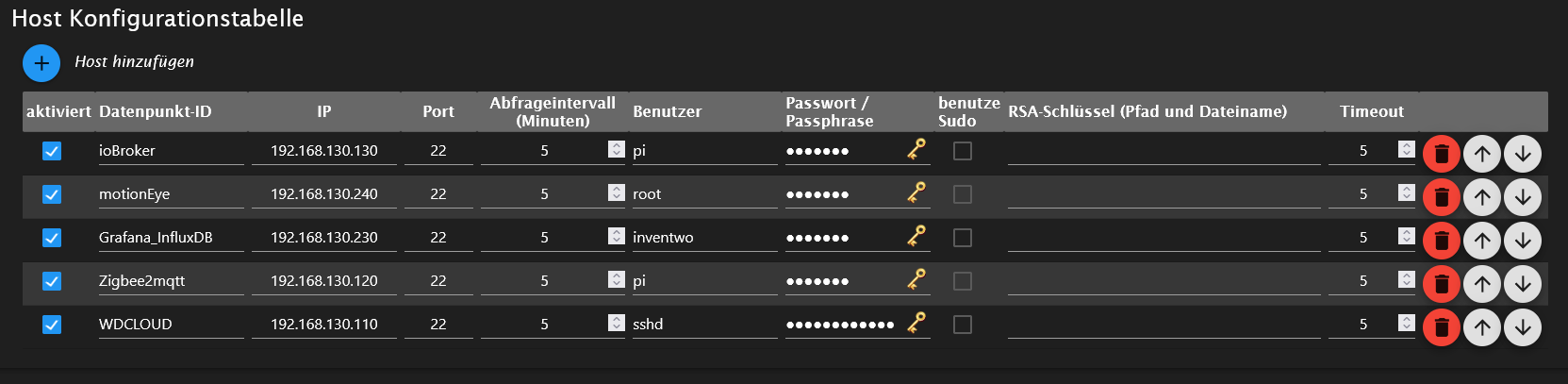Click the Grafana_InfluxDB Abfrageintervall spinner arrows

[617, 236]
